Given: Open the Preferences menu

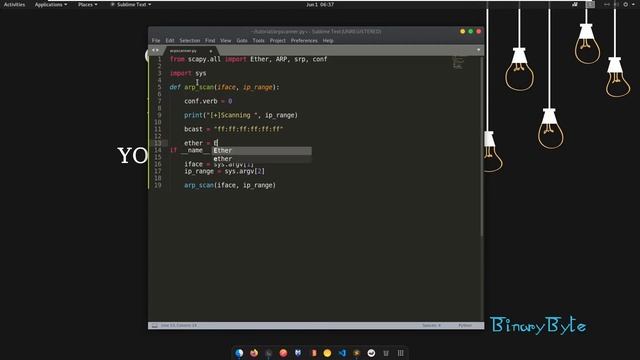Looking at the screenshot, I should 304,41.
